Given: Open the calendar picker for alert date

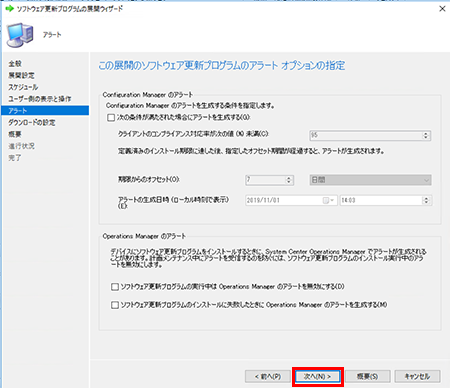Looking at the screenshot, I should [x=328, y=200].
